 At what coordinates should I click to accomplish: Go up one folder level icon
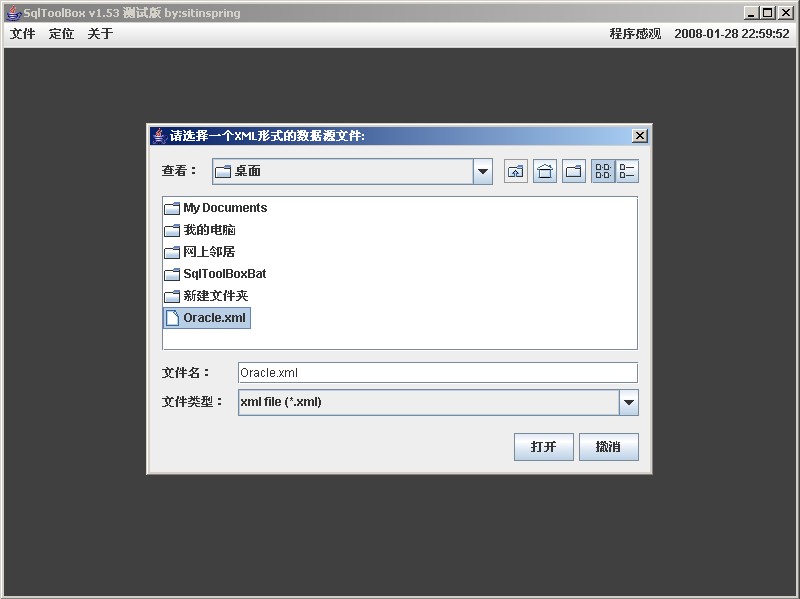[515, 171]
